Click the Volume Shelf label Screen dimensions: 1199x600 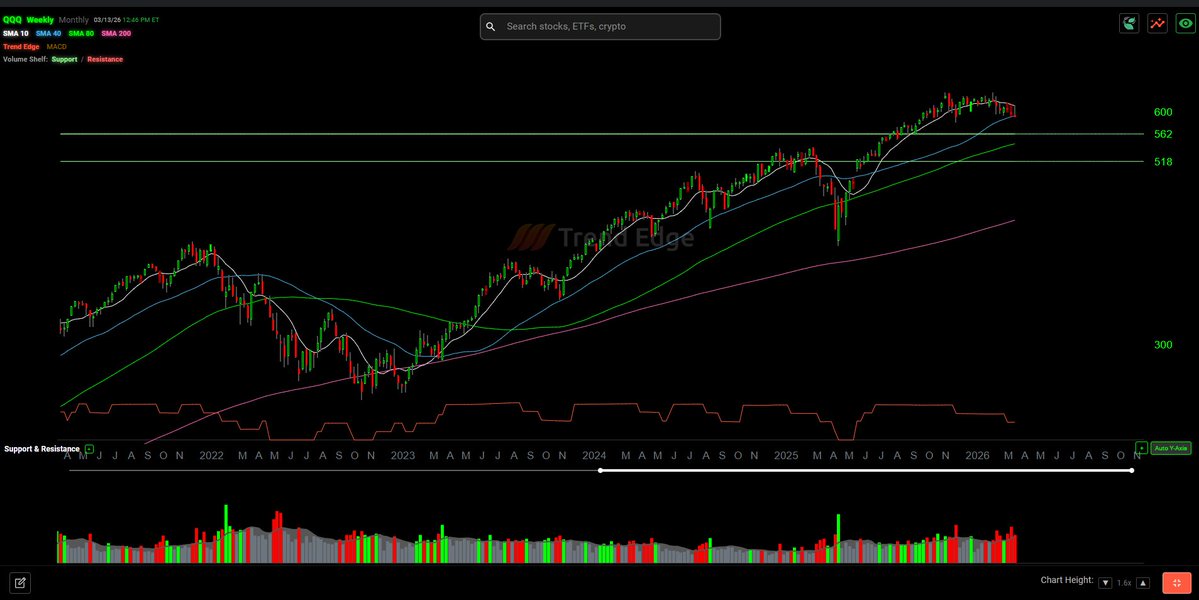click(25, 60)
